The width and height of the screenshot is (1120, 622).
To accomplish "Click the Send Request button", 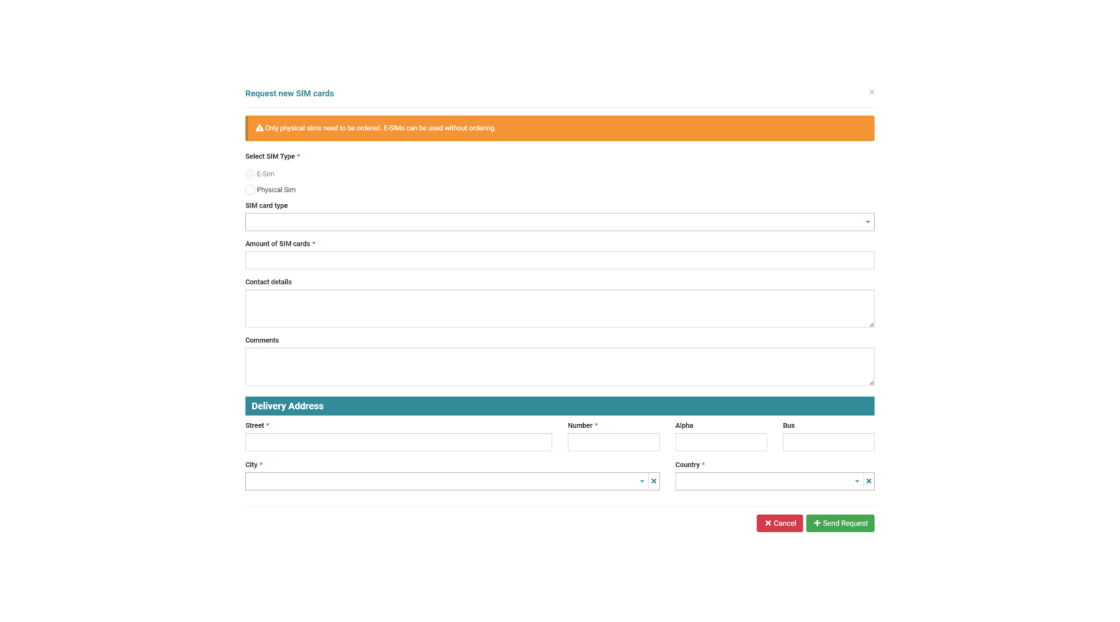I will click(840, 523).
